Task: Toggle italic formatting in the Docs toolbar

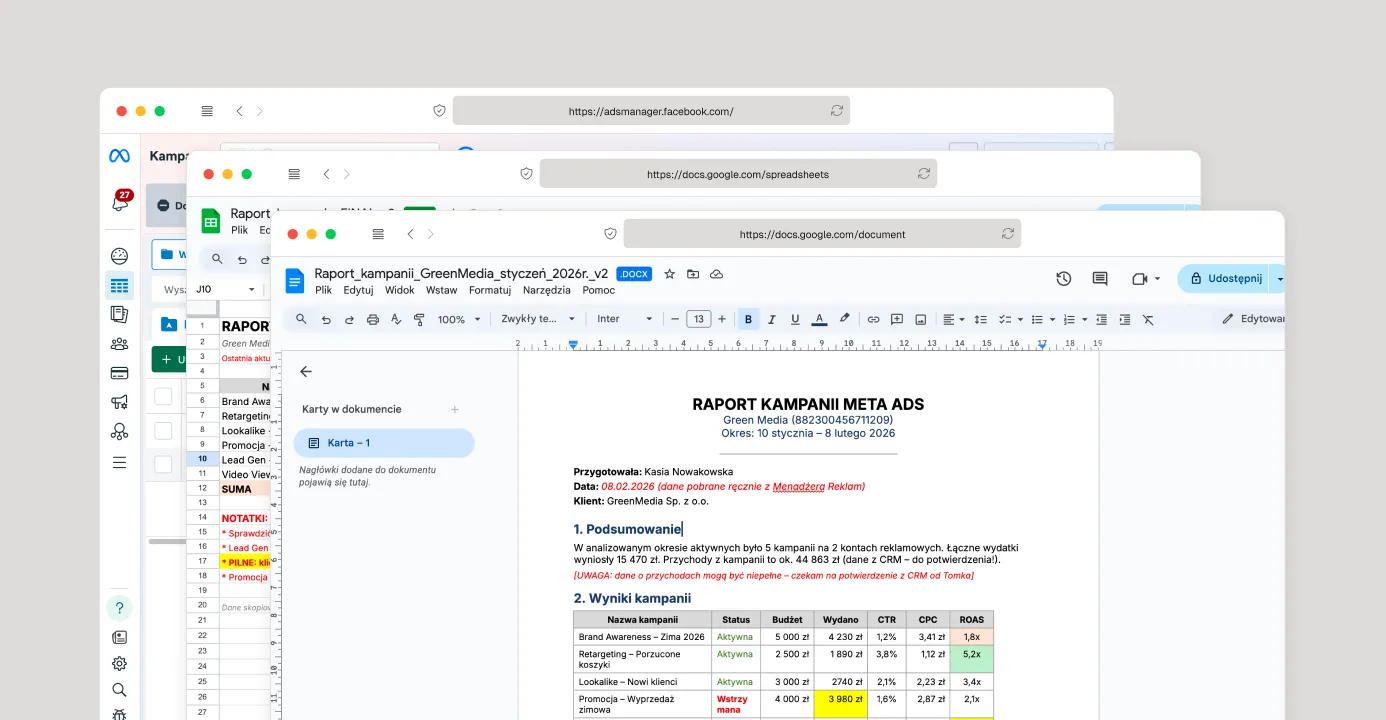Action: [x=771, y=318]
